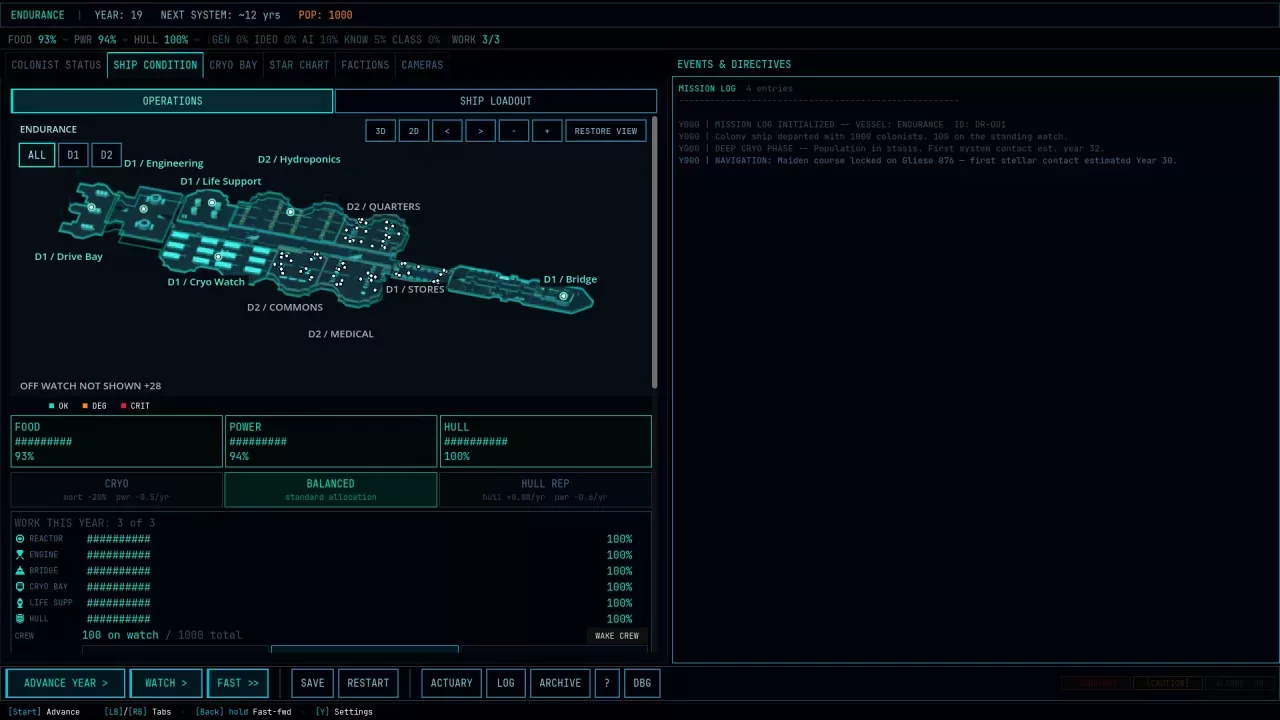
Task: Click the FOOD 93% gauge bar
Action: pos(117,441)
